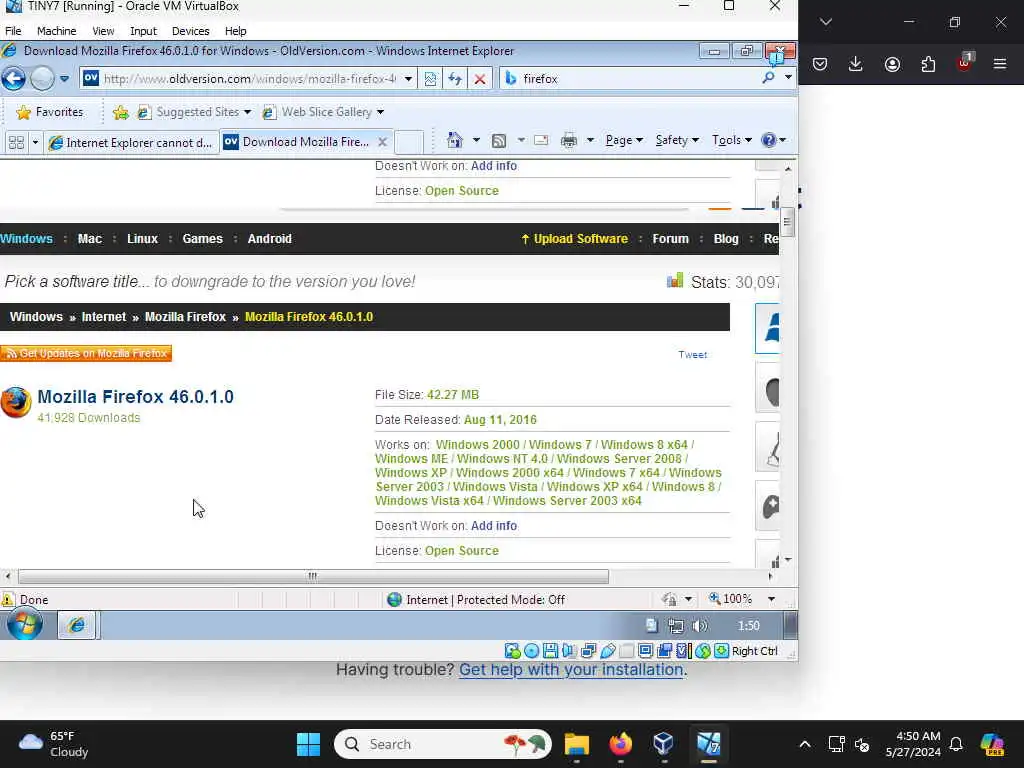Screen dimensions: 1024x768
Task: Click VirtualBox optical disk status icon
Action: pos(532,651)
